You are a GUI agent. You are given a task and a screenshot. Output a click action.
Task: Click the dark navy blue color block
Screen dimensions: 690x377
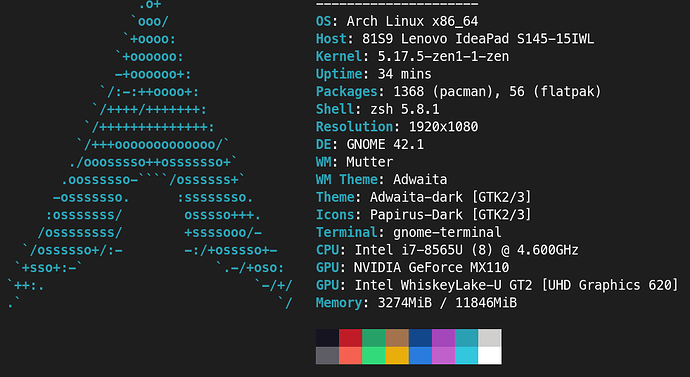(x=420, y=338)
